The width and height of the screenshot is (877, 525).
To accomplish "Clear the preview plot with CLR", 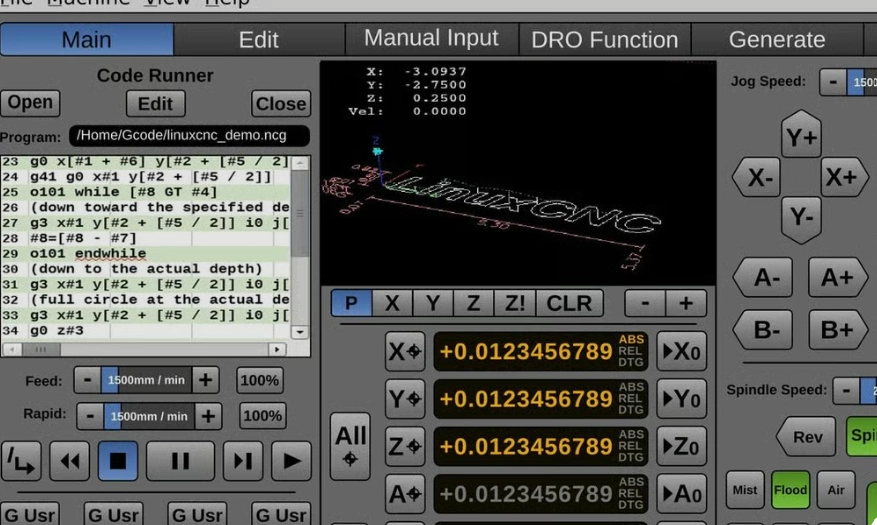I will coord(569,303).
